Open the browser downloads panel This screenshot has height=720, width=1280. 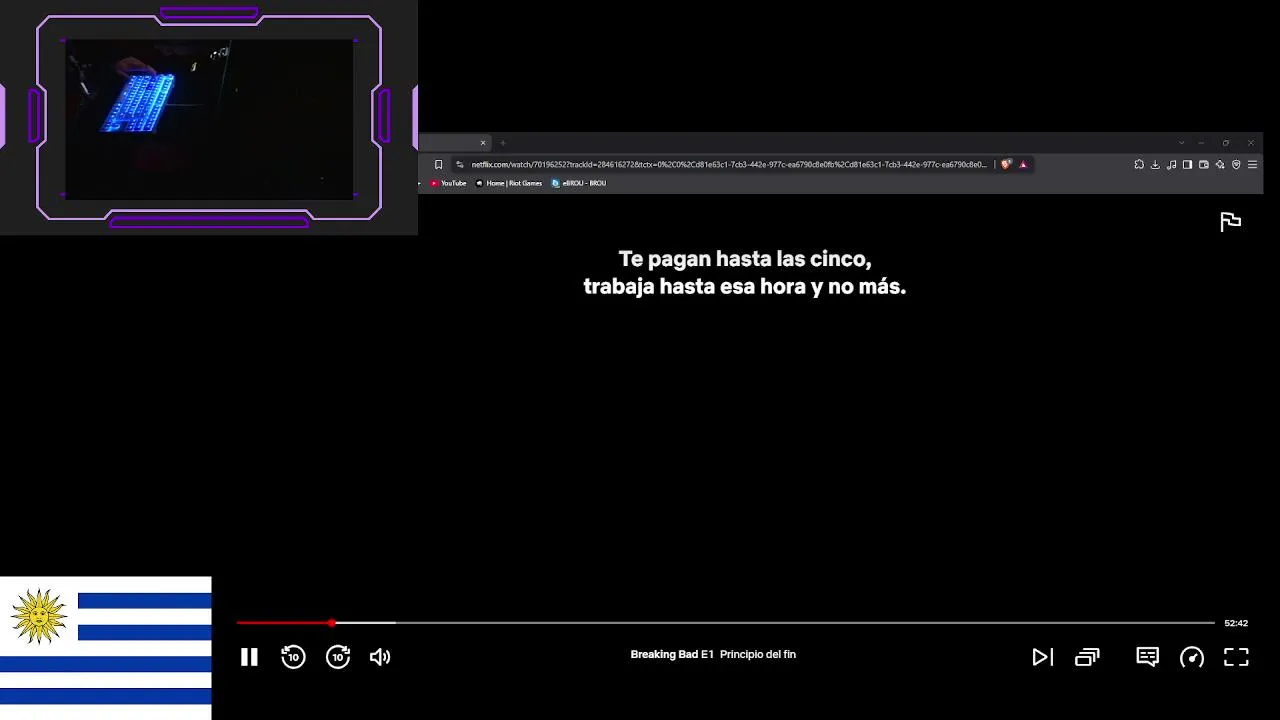pos(1155,164)
